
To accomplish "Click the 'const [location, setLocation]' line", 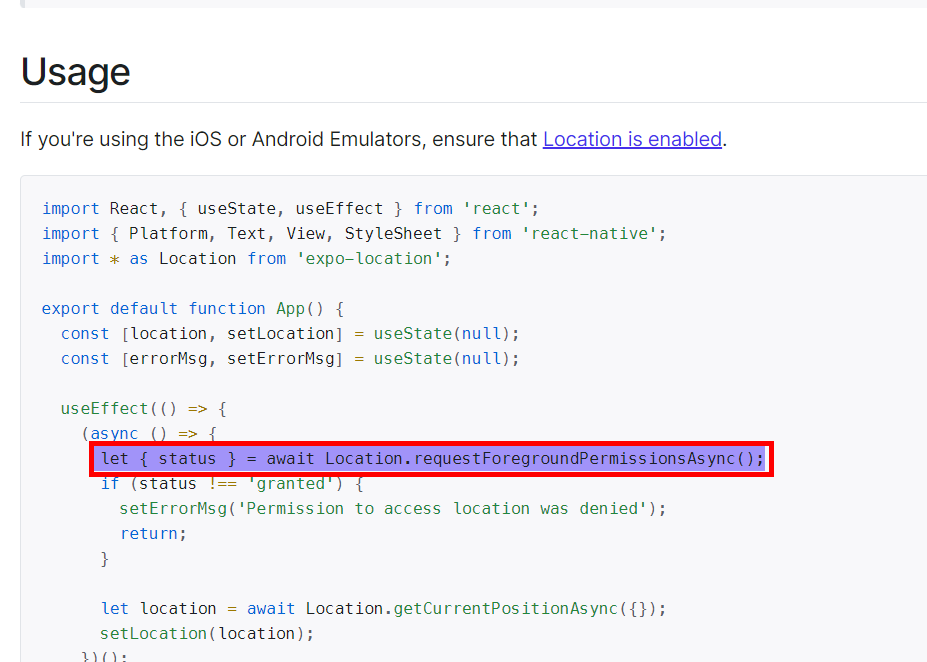I will point(290,333).
